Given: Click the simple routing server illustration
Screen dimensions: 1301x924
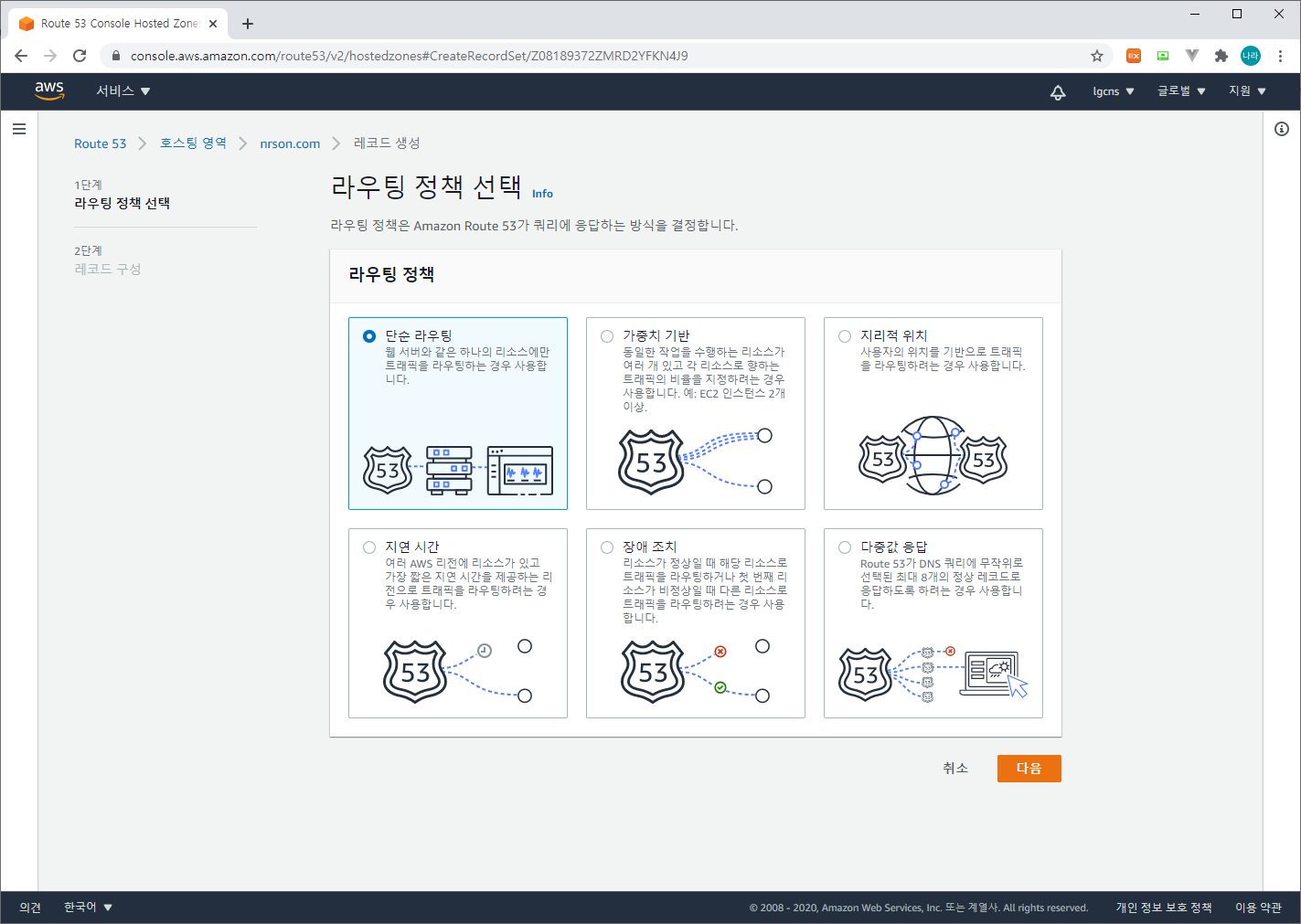Looking at the screenshot, I should [458, 470].
